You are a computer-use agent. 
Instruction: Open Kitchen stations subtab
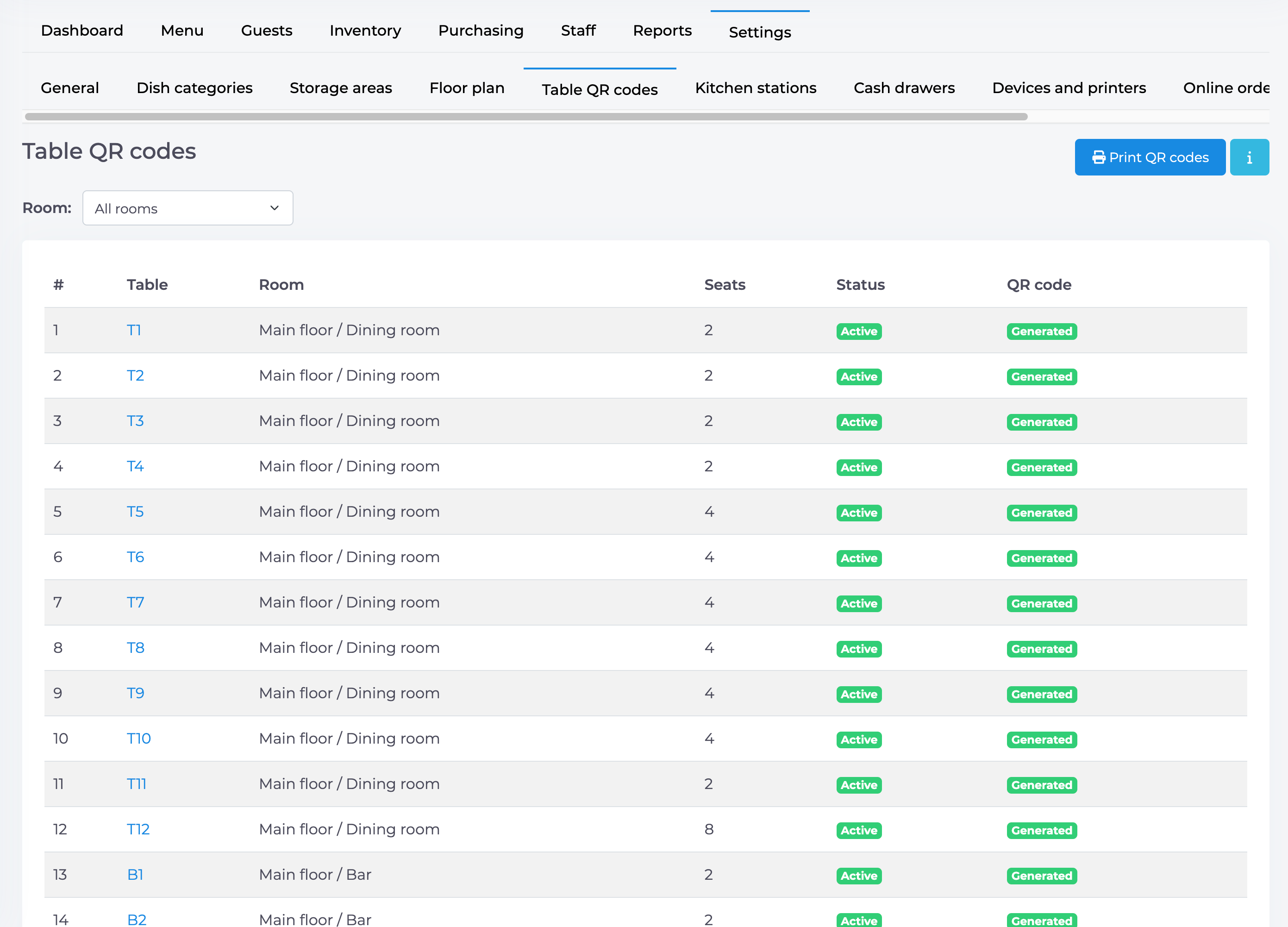(755, 88)
